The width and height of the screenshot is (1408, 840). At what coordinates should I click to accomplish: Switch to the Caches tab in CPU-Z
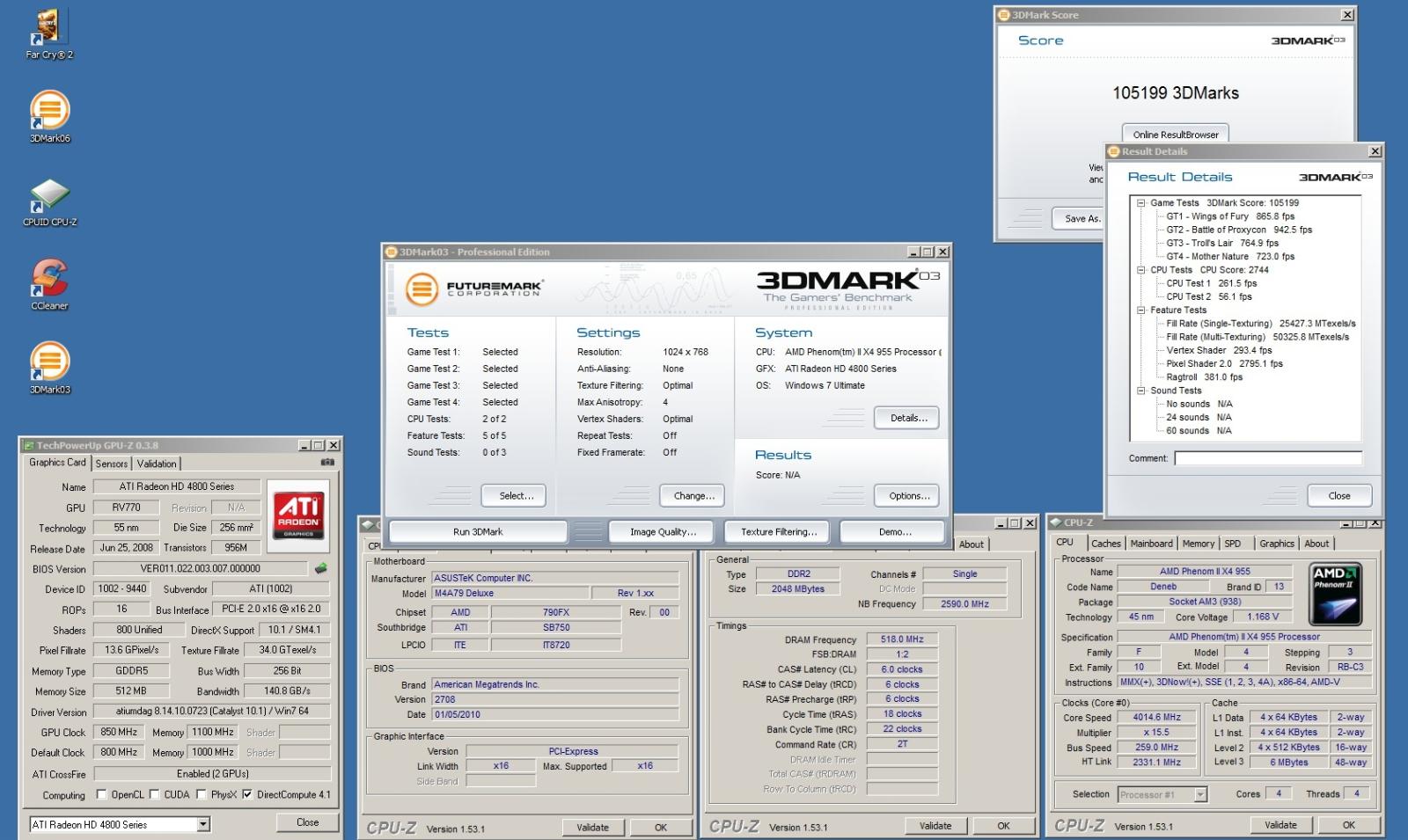(1105, 544)
